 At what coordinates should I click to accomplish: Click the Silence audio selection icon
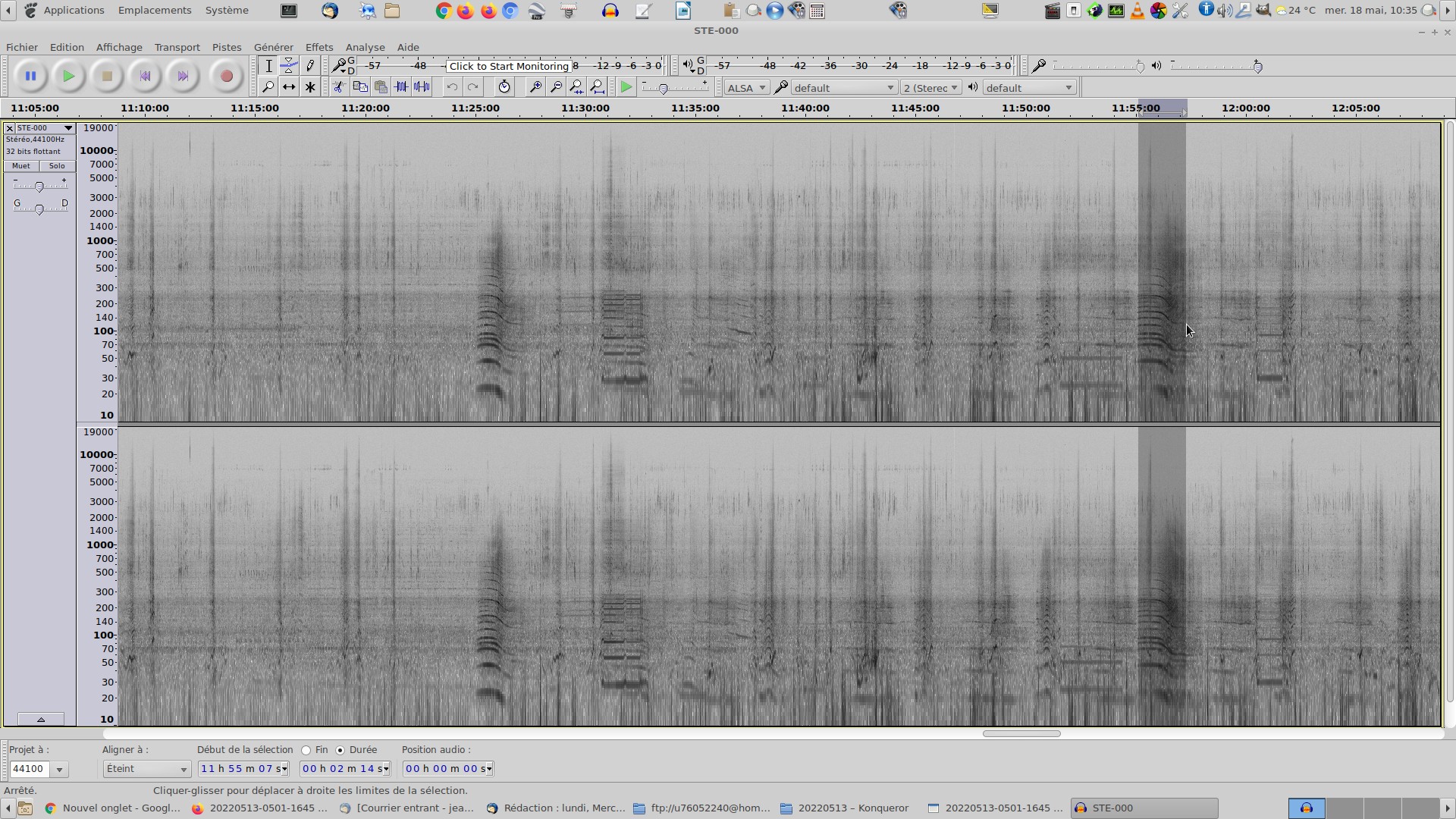click(422, 87)
